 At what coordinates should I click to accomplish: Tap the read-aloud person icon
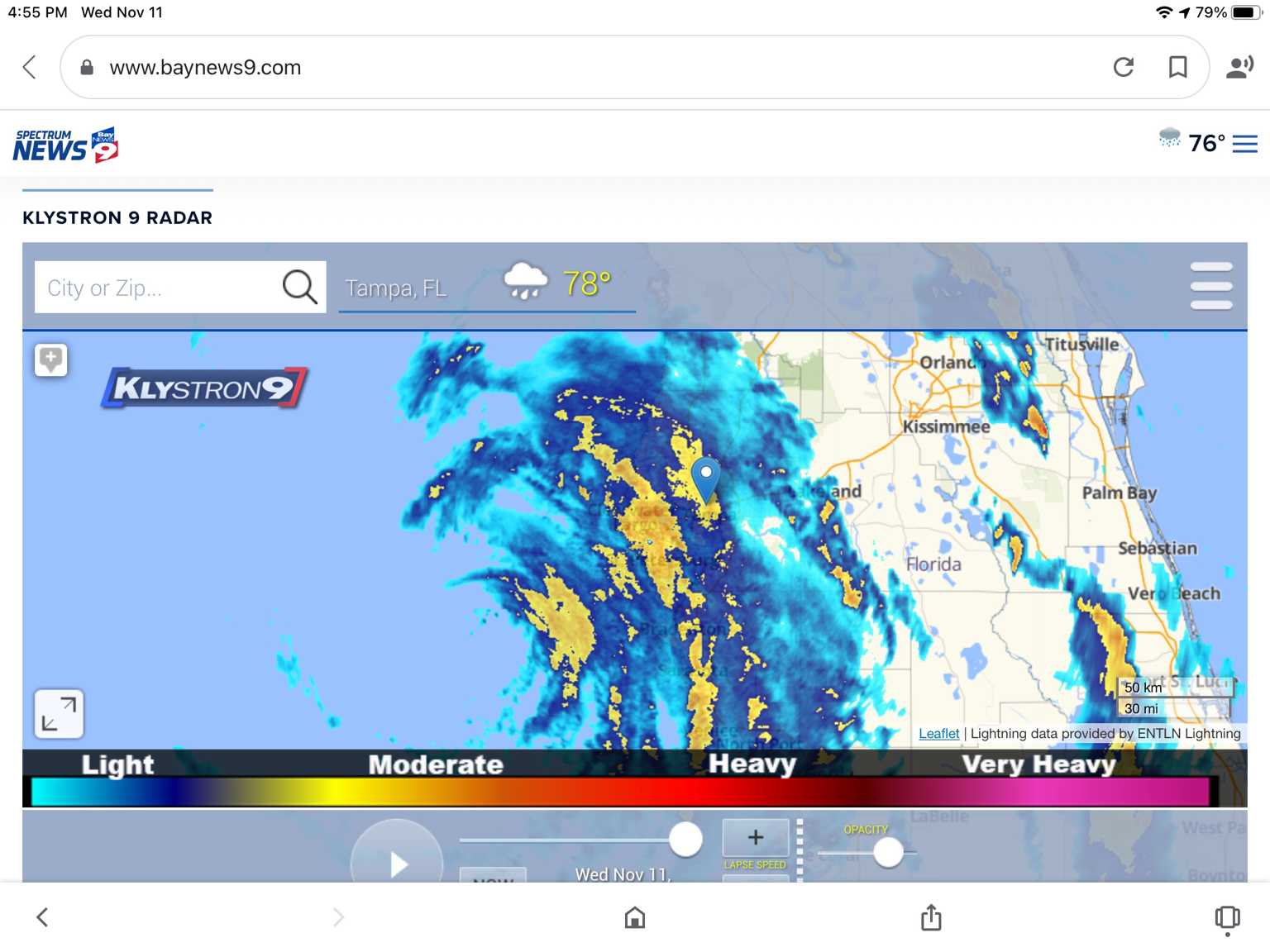click(1239, 67)
